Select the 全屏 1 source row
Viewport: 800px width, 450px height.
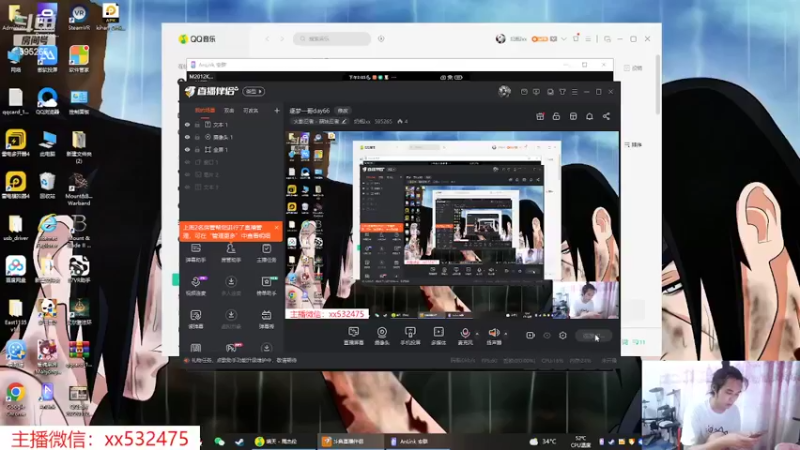point(231,149)
